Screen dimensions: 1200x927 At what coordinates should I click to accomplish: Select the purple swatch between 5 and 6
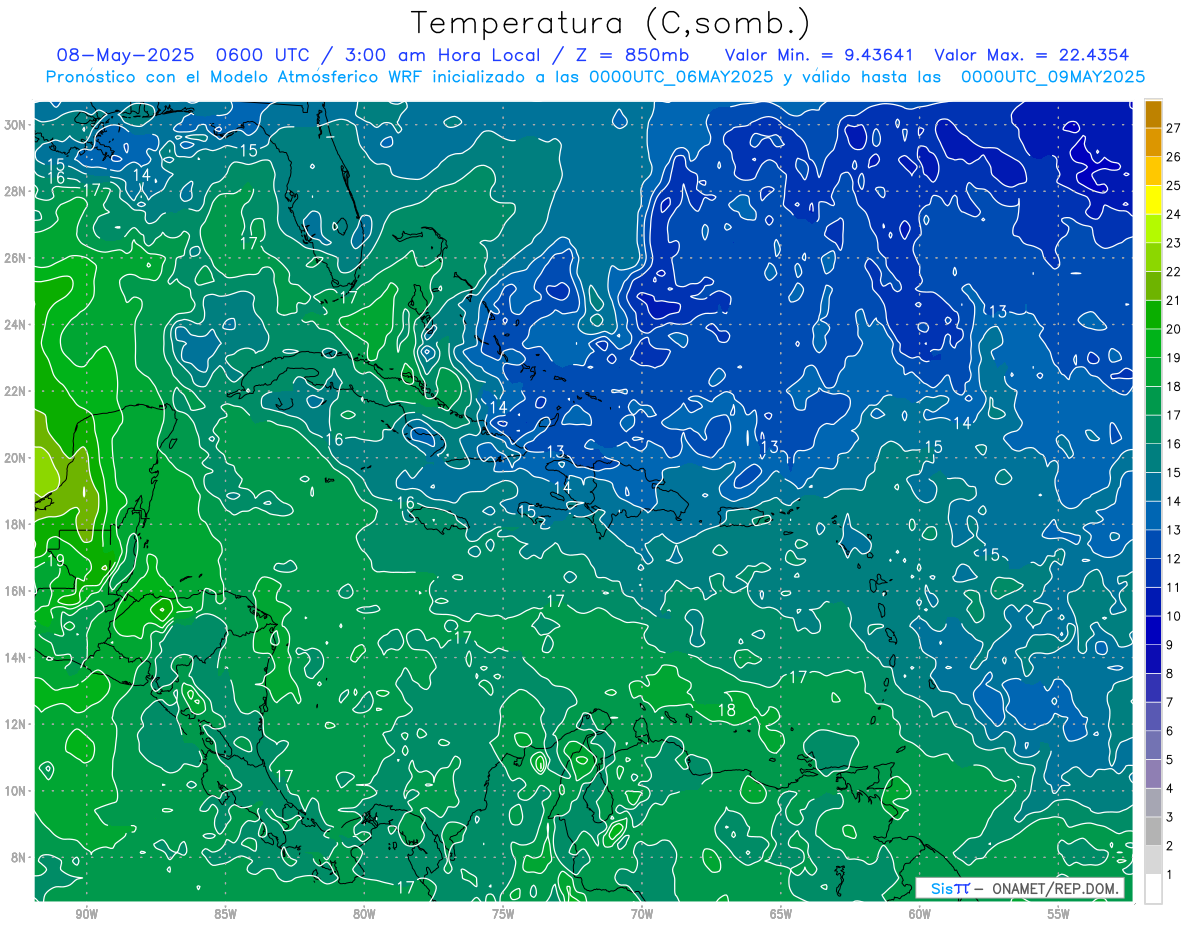1153,745
